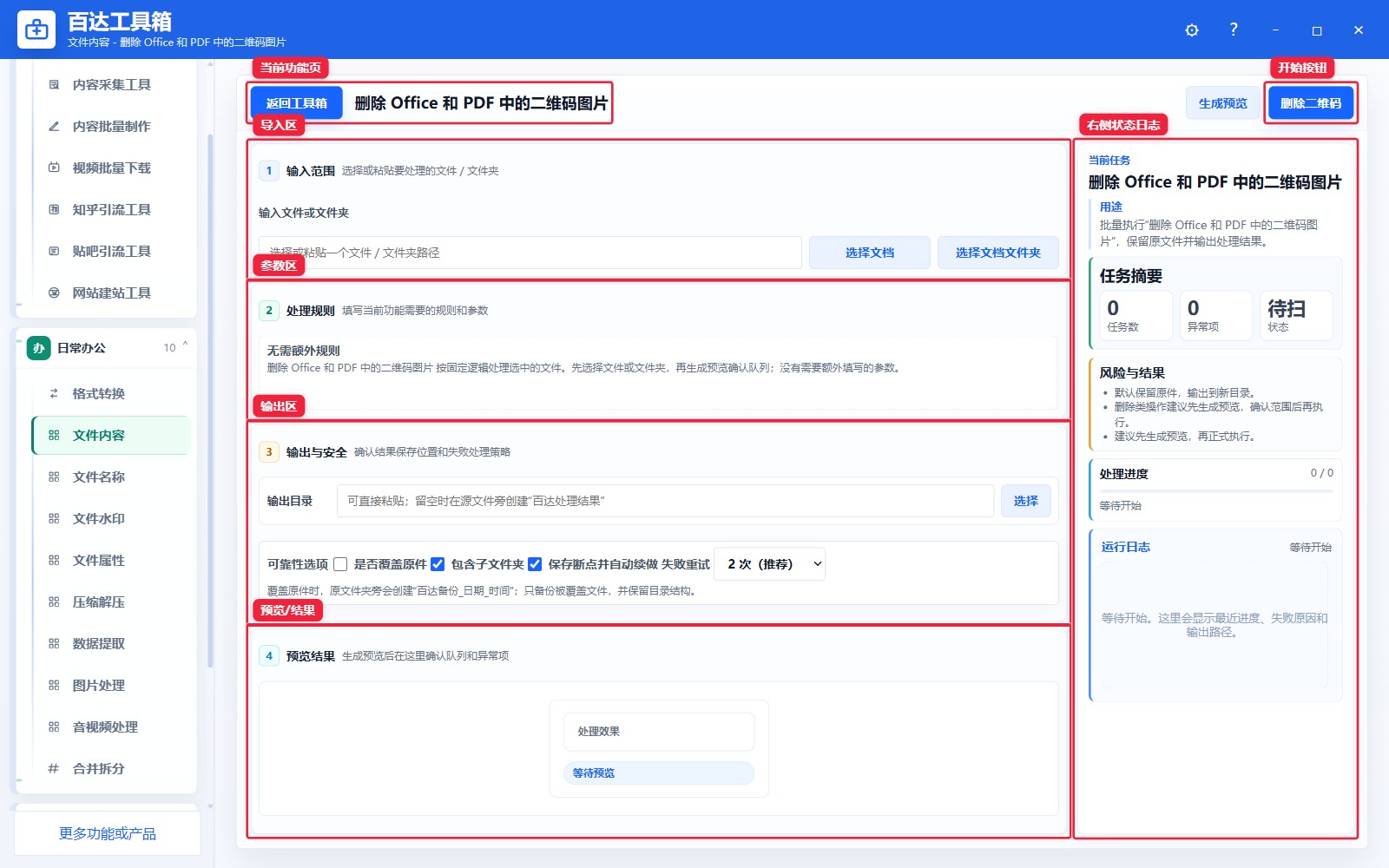Click the 等待开始 status in 运行日志 header

click(1310, 548)
